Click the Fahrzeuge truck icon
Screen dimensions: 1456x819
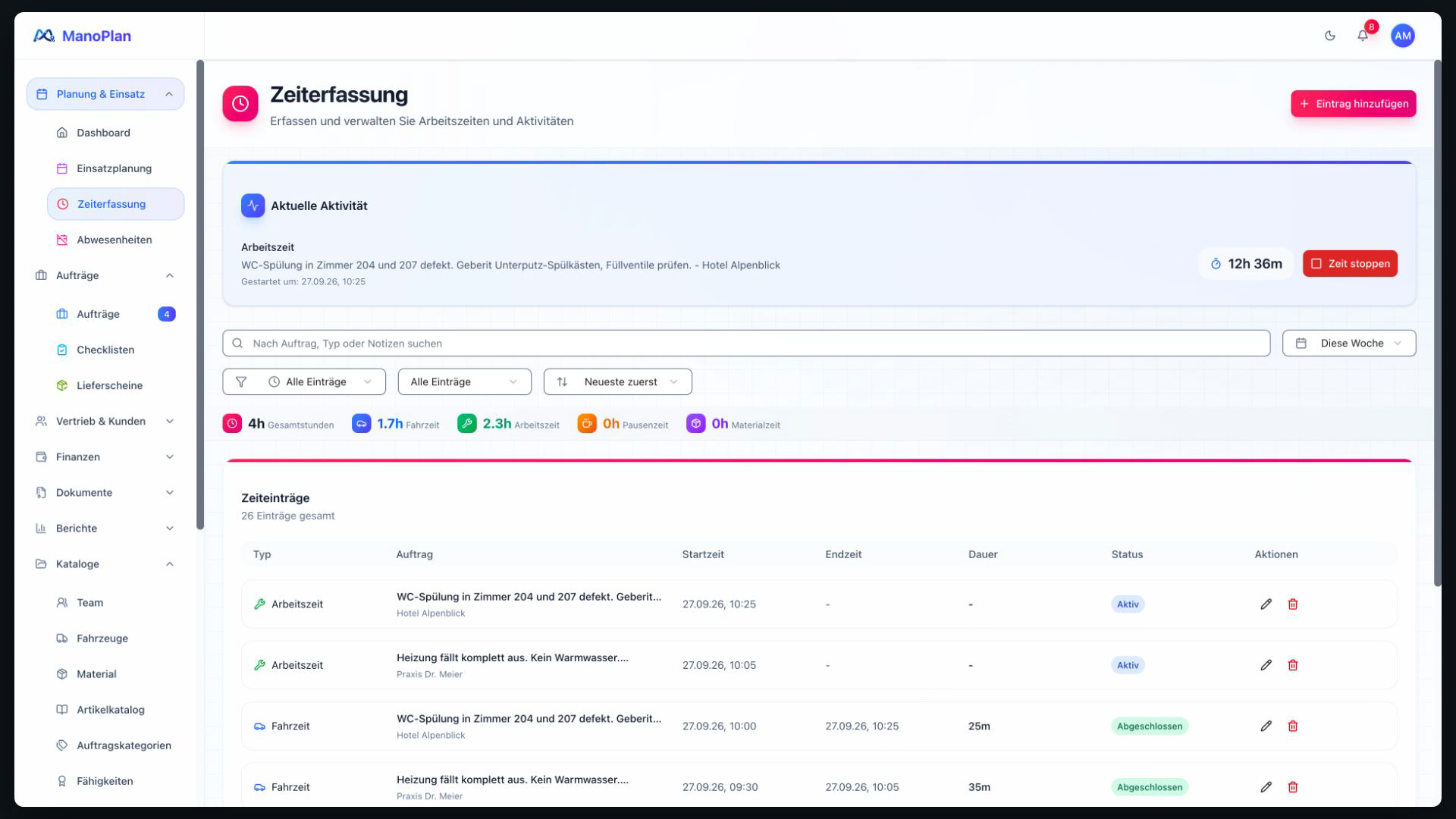(x=62, y=639)
